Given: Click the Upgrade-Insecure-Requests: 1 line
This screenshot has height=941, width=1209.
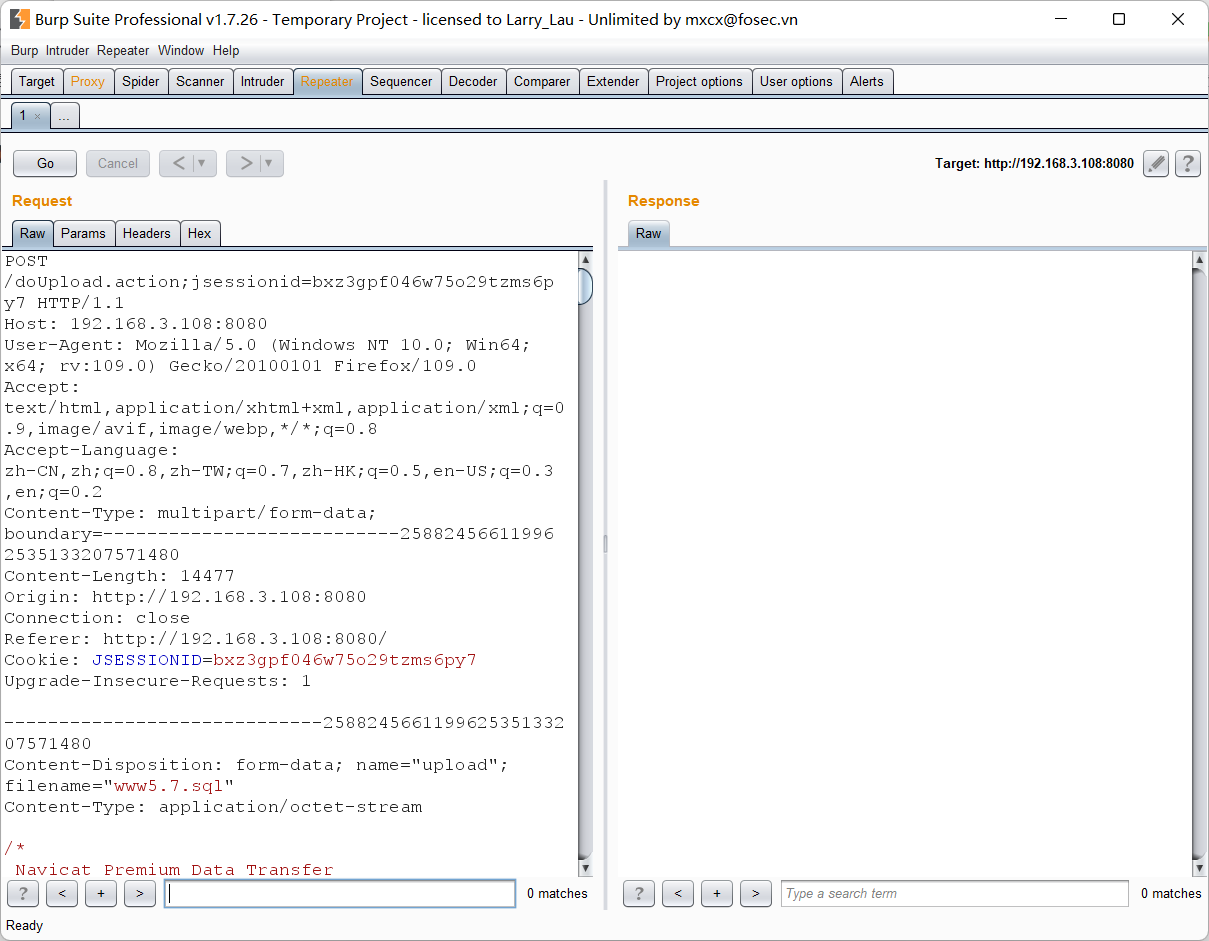Looking at the screenshot, I should [158, 681].
